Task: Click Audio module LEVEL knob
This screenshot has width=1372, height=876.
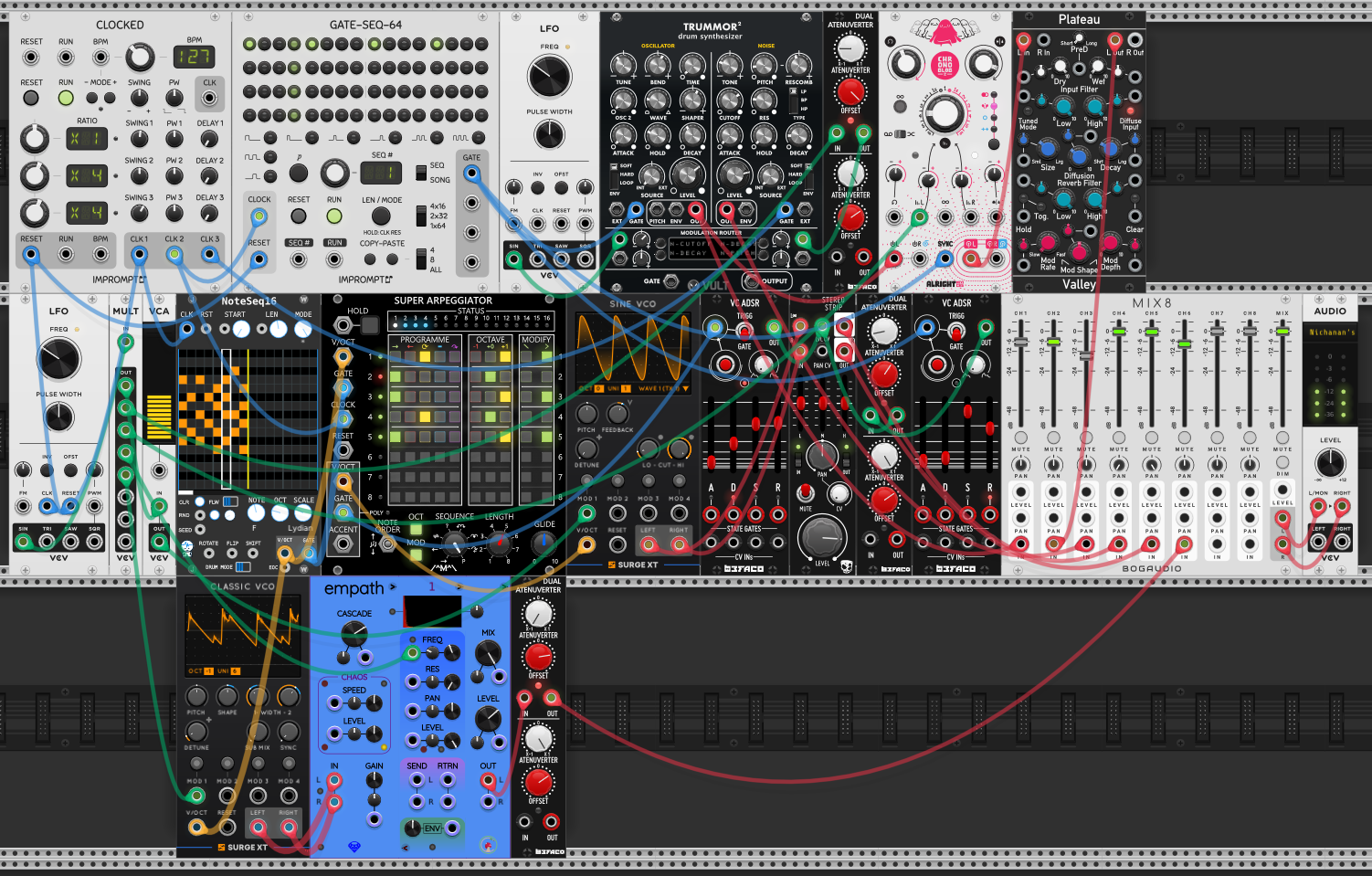Action: point(1330,461)
